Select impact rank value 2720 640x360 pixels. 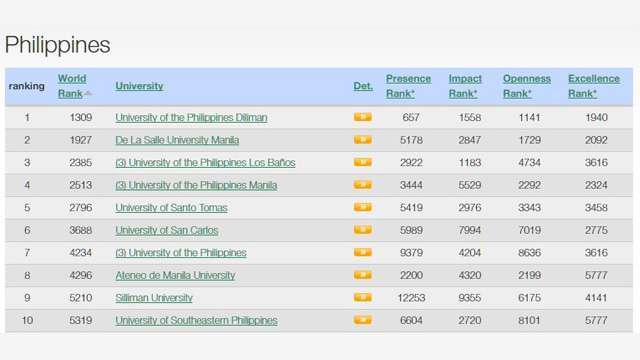click(x=470, y=320)
